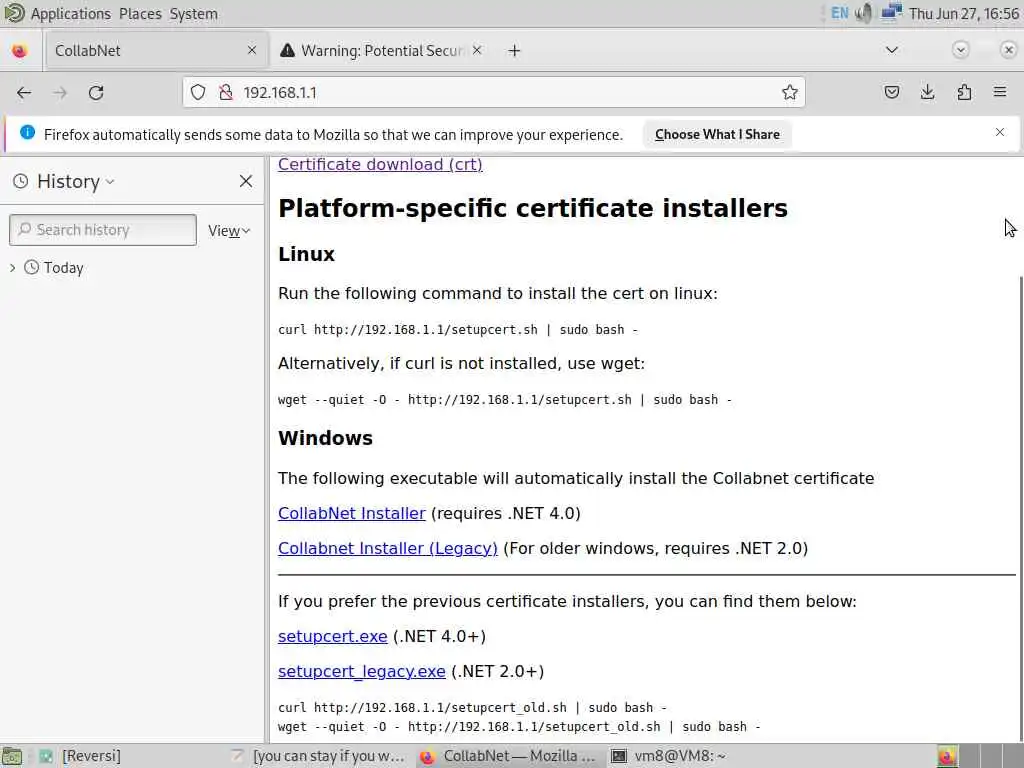Click the insecure connection padlock icon

pos(226,93)
